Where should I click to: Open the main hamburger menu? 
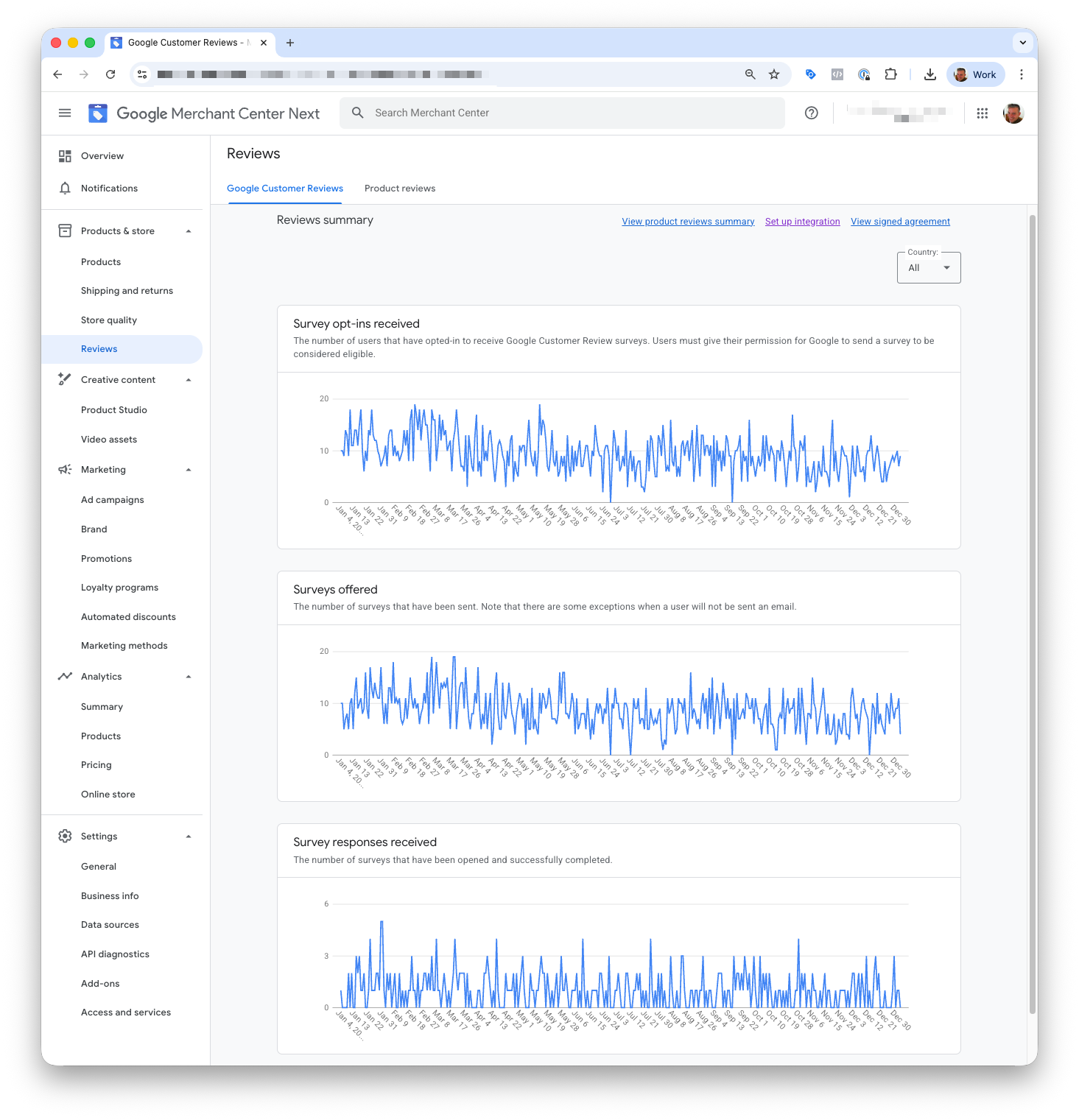click(65, 113)
